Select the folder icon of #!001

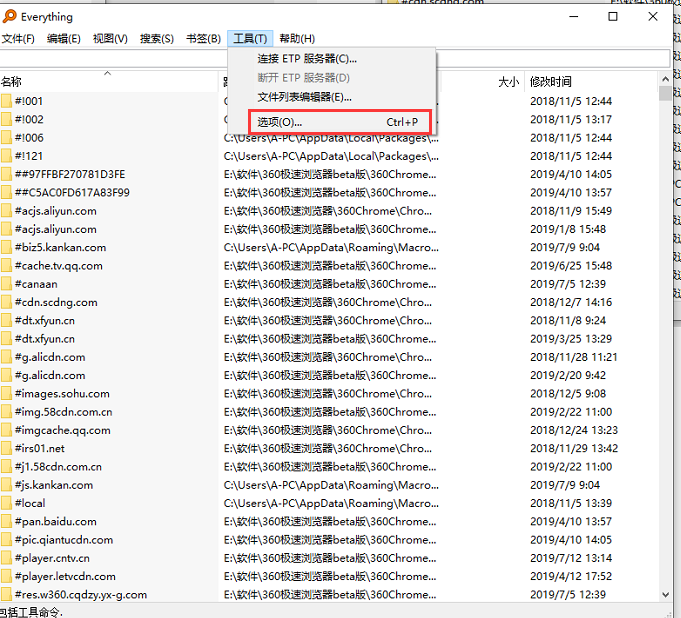pyautogui.click(x=6, y=101)
